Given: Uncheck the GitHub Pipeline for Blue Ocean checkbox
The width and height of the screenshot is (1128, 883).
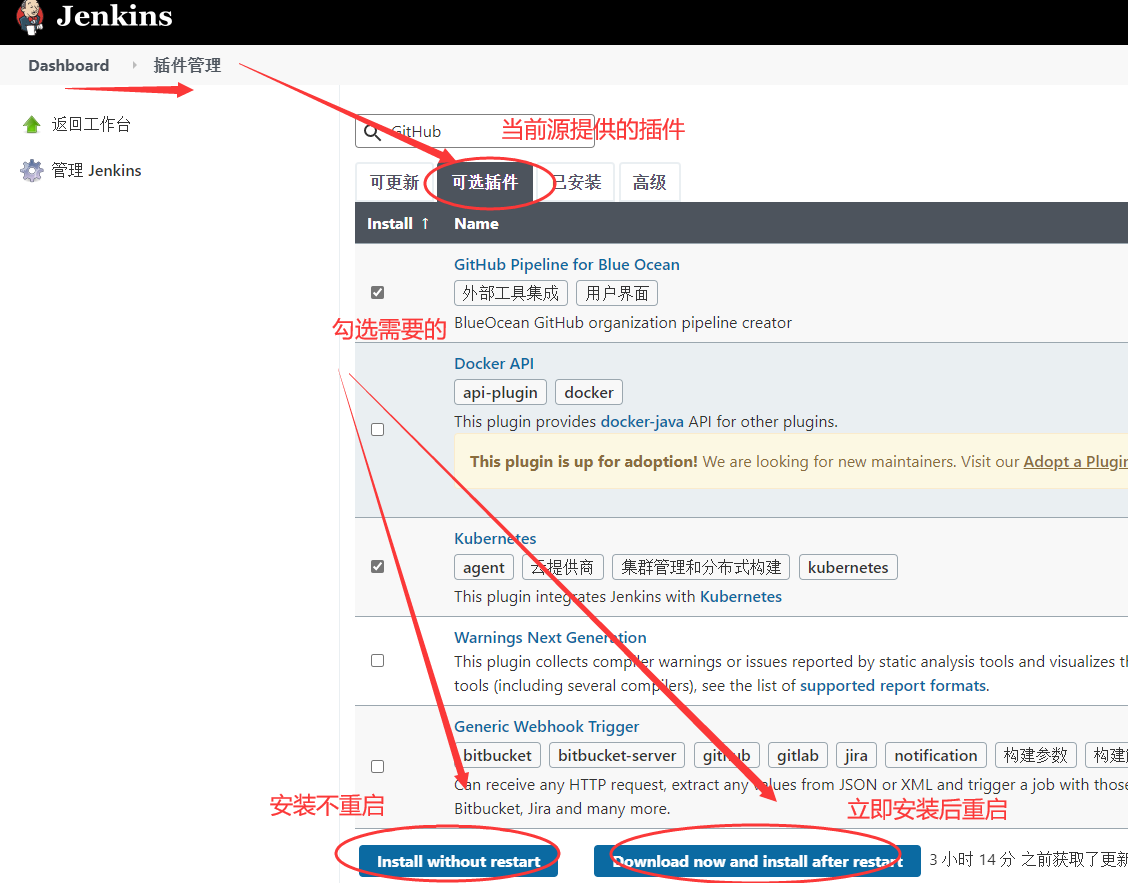Looking at the screenshot, I should click(x=378, y=292).
